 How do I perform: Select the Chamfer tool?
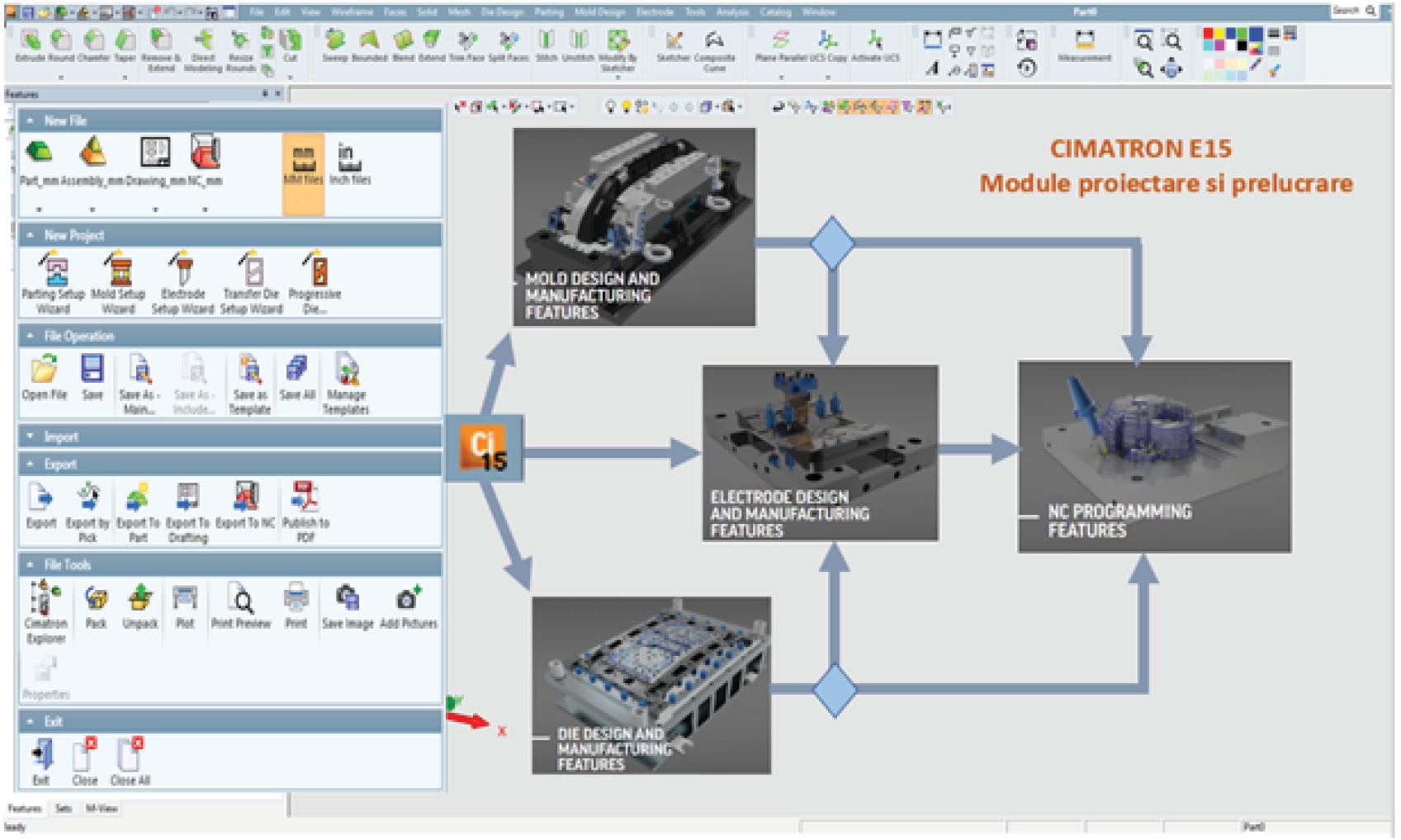click(93, 45)
